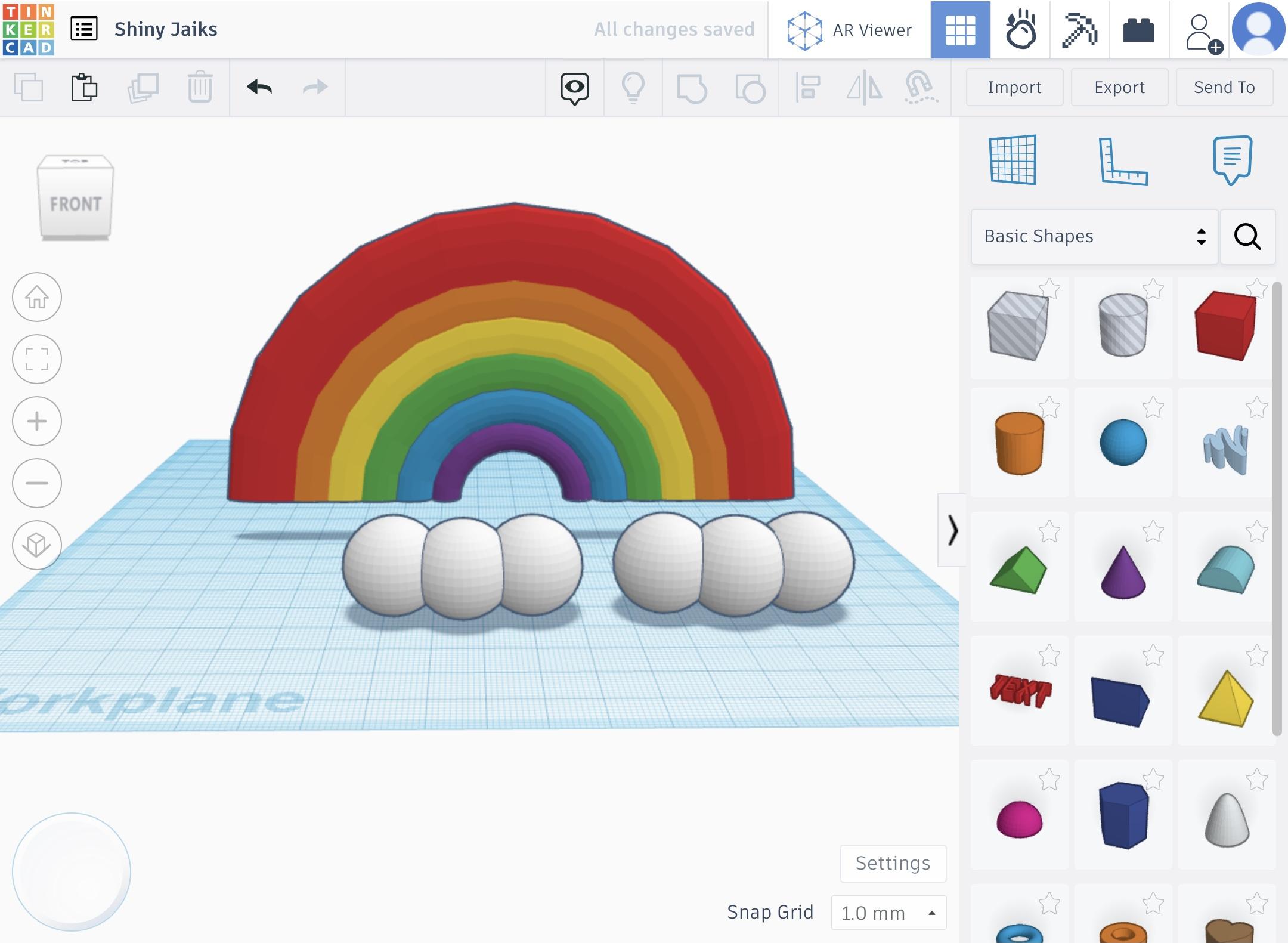Select the Ruler tool icon

[x=1123, y=161]
